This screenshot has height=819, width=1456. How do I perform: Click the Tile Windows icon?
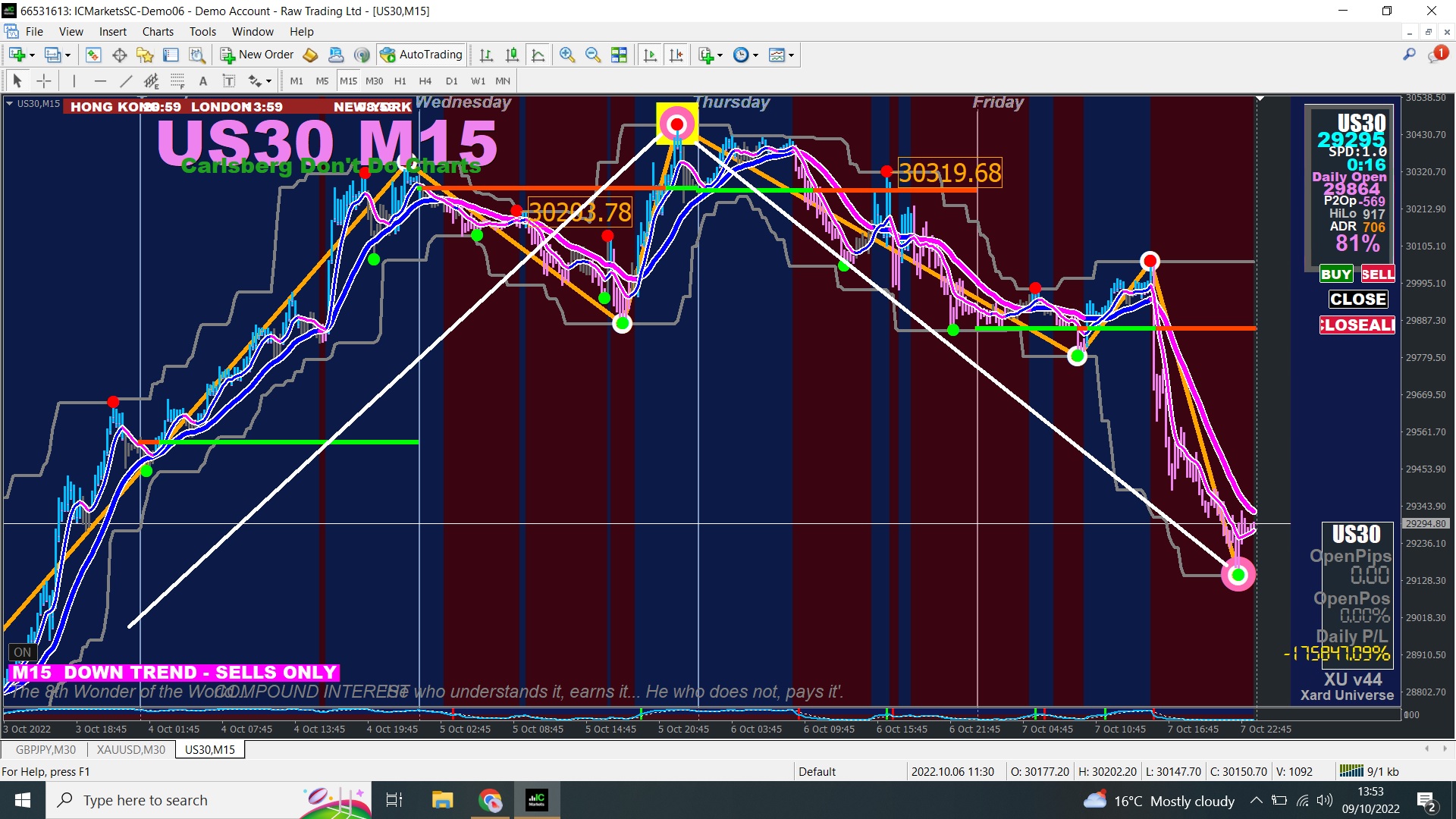click(x=619, y=55)
